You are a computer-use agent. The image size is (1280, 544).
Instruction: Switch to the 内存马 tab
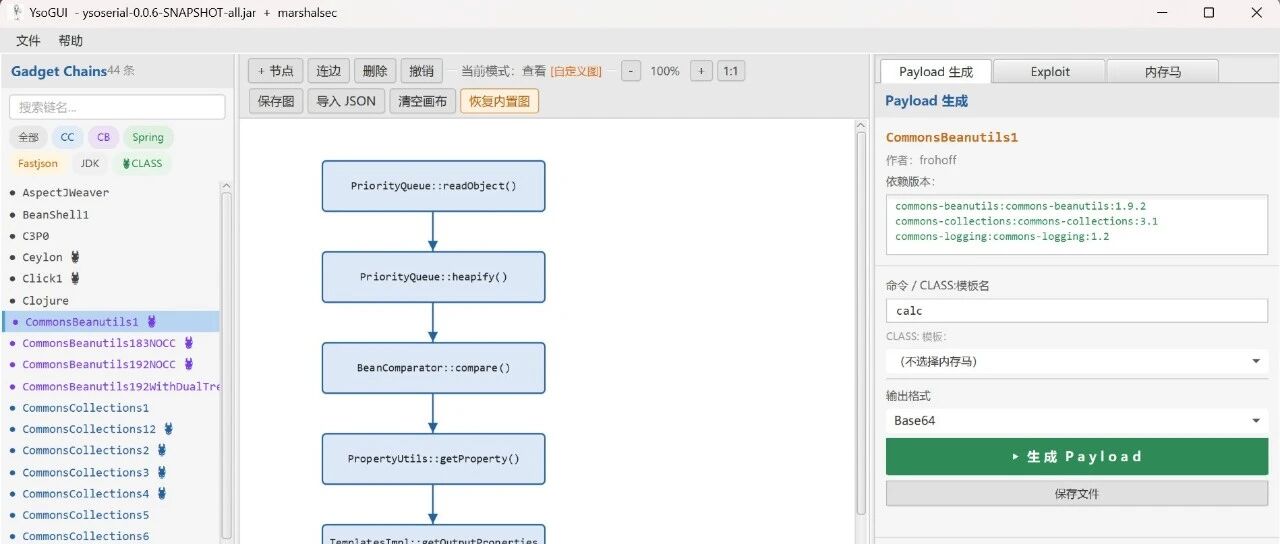tap(1163, 71)
